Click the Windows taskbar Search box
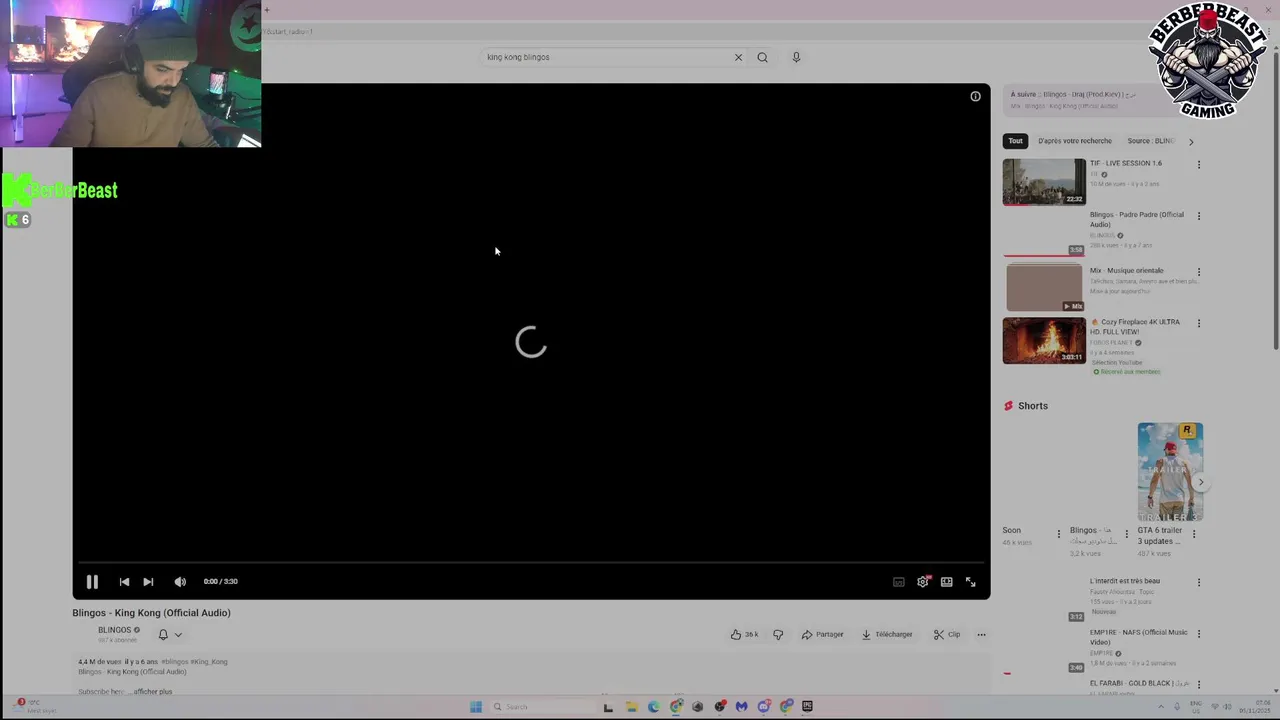 coord(541,707)
